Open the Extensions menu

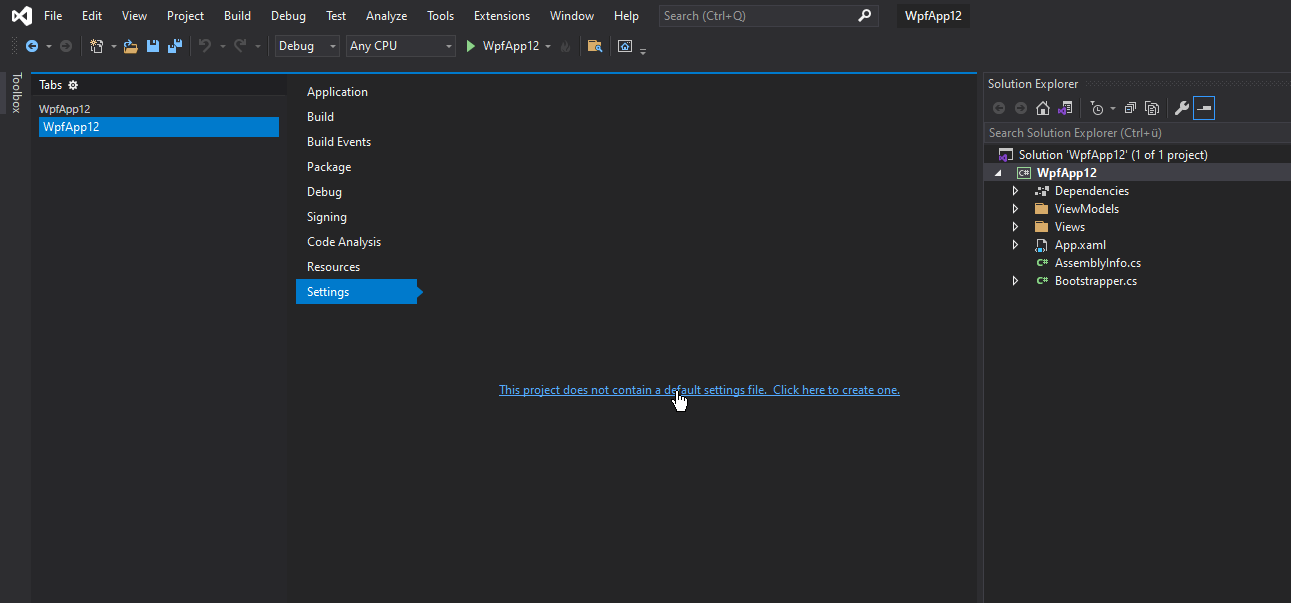coord(502,16)
